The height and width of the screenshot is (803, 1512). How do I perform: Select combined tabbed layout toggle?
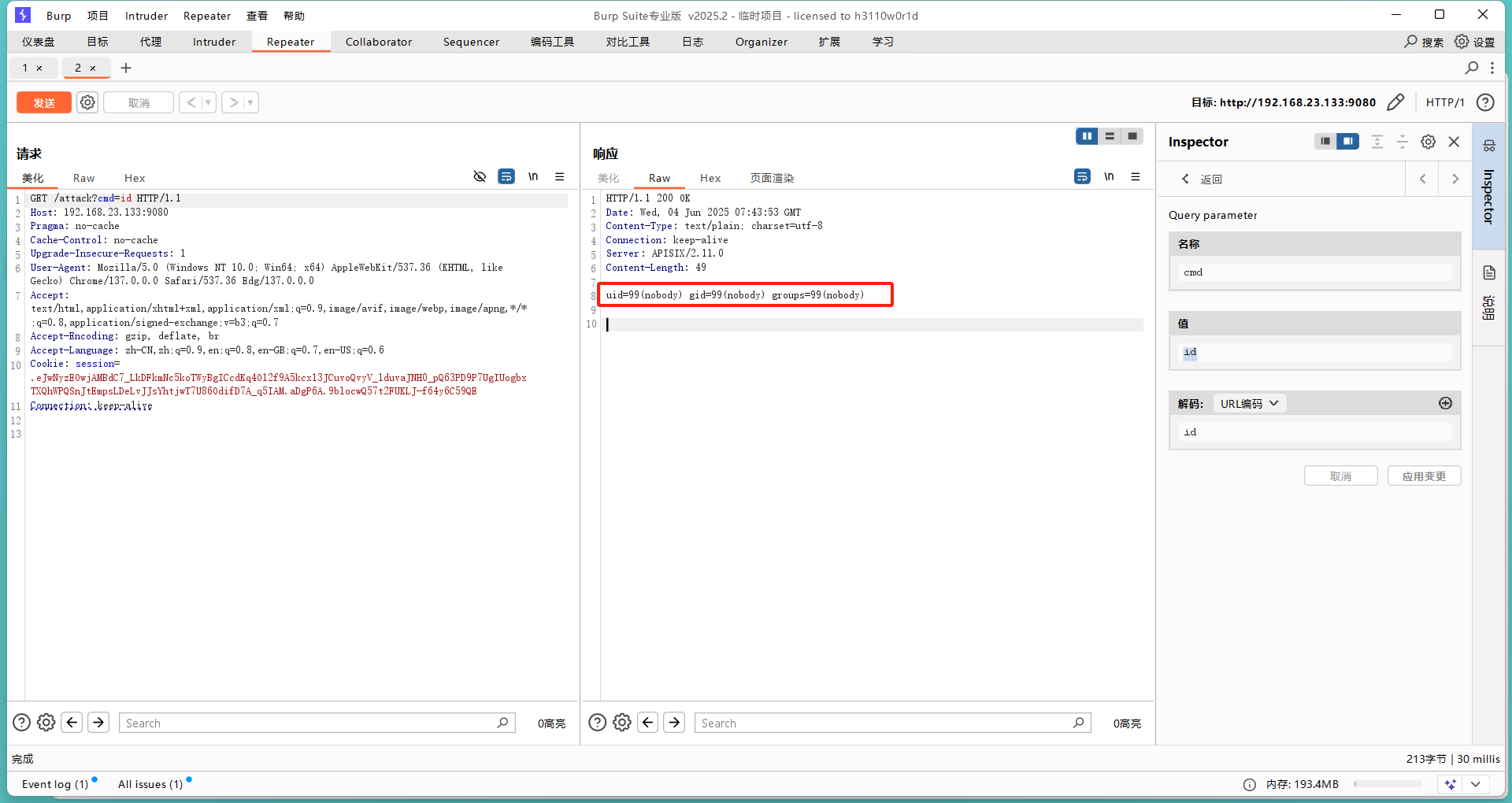1132,136
